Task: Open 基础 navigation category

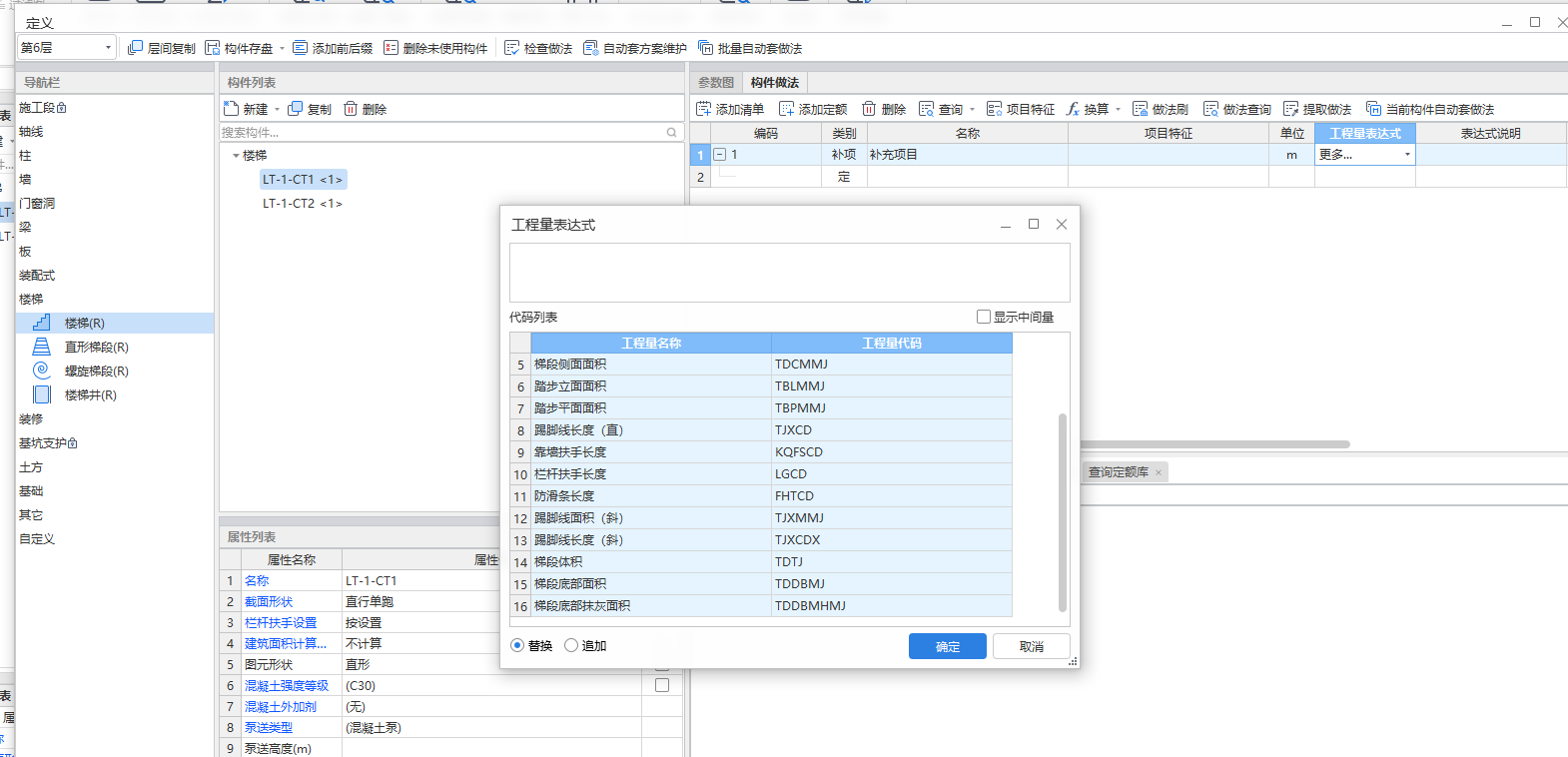Action: click(x=31, y=490)
